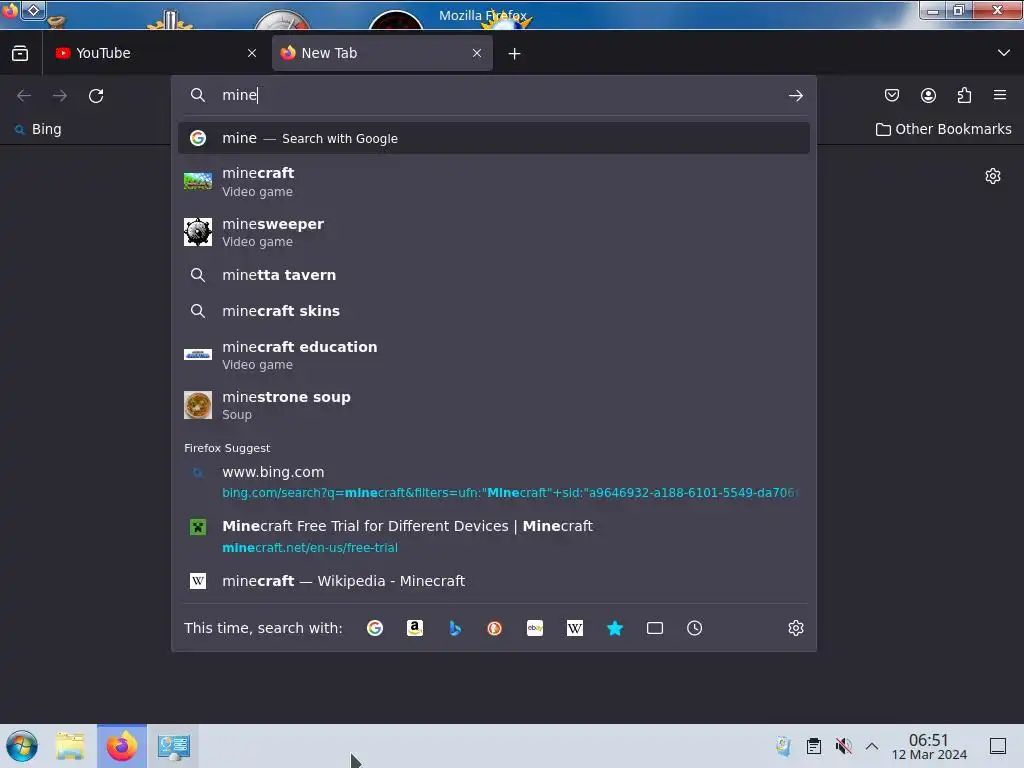
Task: Click the show desktop button
Action: point(998,746)
